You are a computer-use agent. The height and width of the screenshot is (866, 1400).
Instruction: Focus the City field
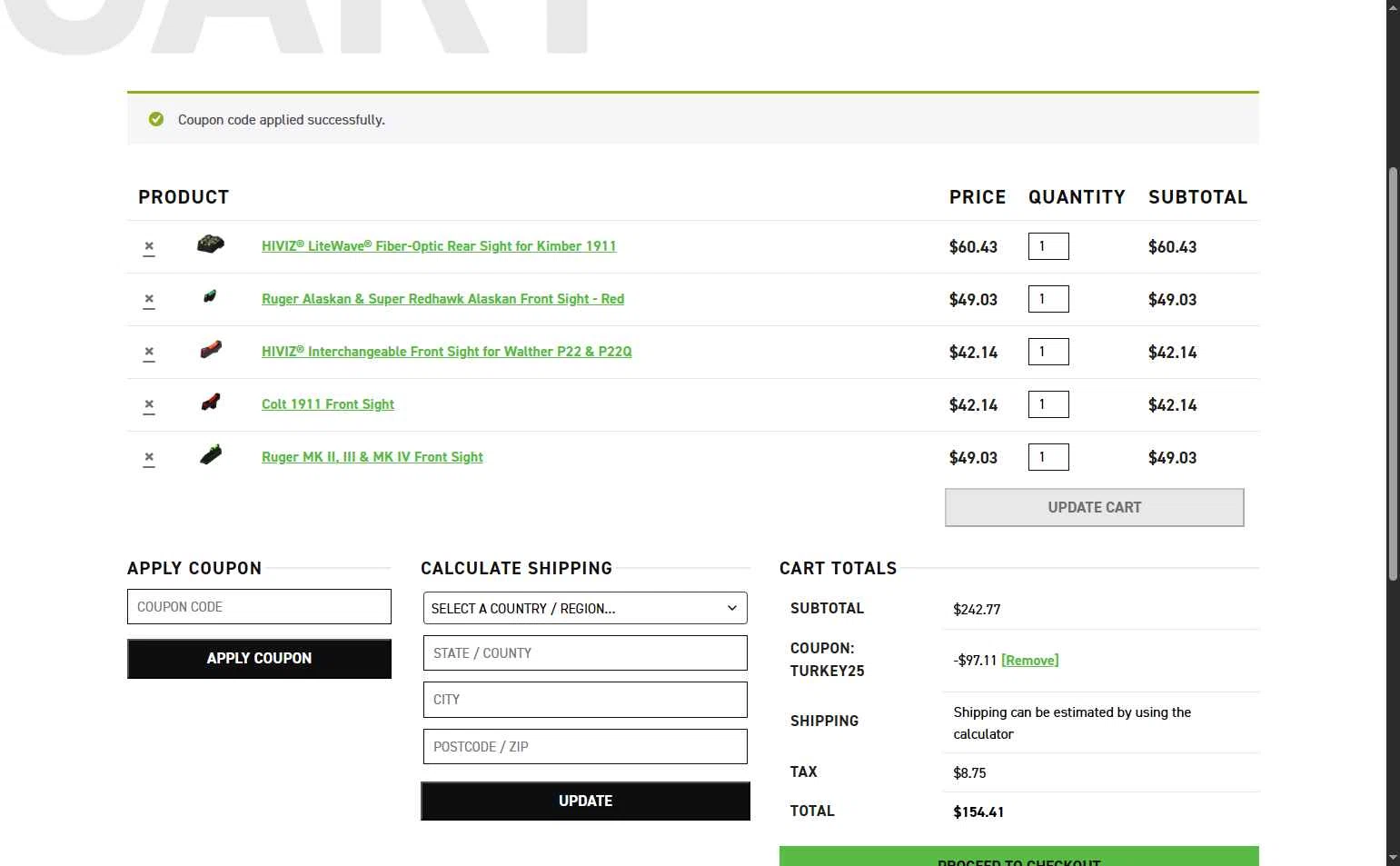[585, 700]
